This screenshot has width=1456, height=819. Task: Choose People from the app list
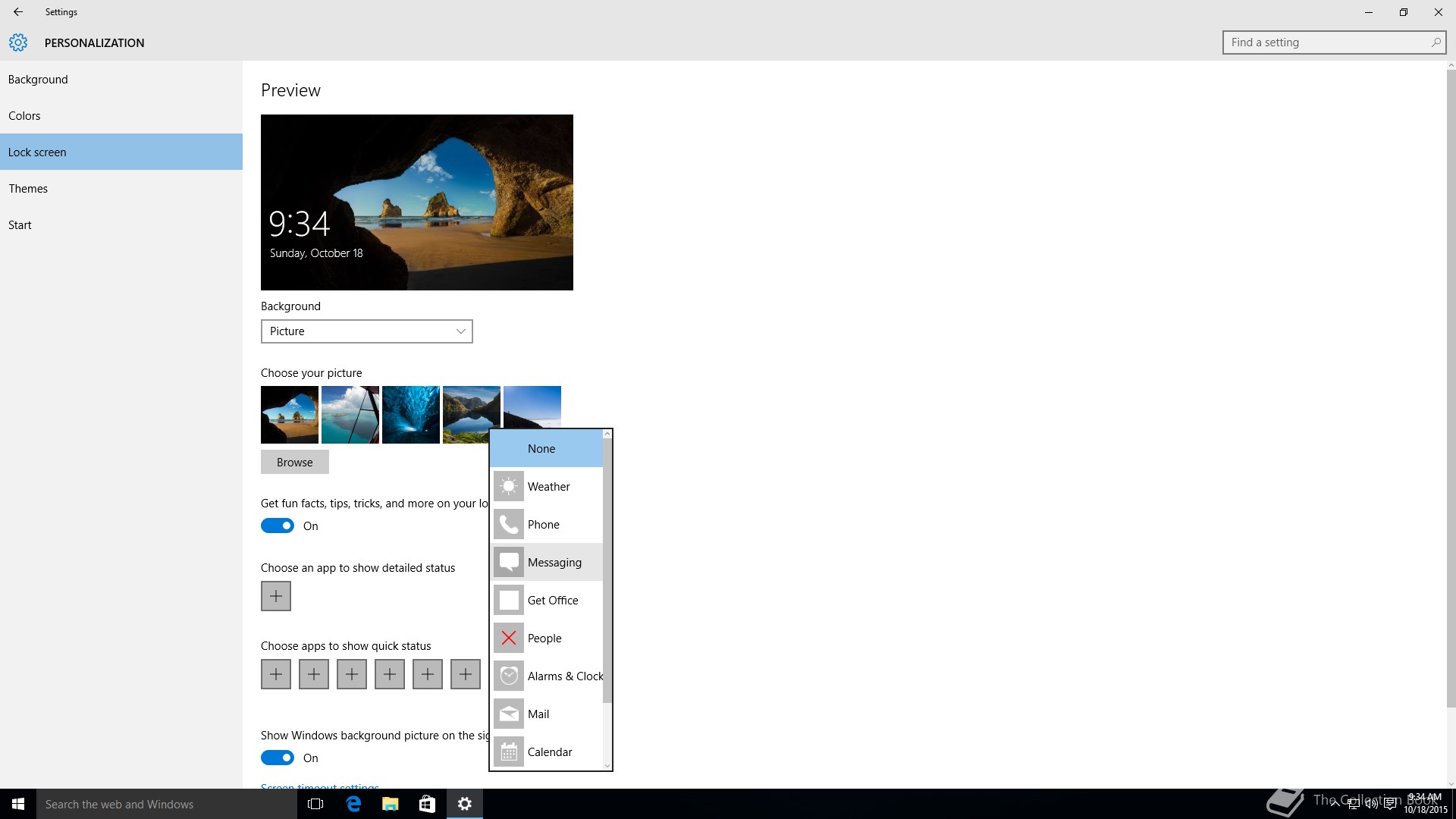pyautogui.click(x=546, y=638)
